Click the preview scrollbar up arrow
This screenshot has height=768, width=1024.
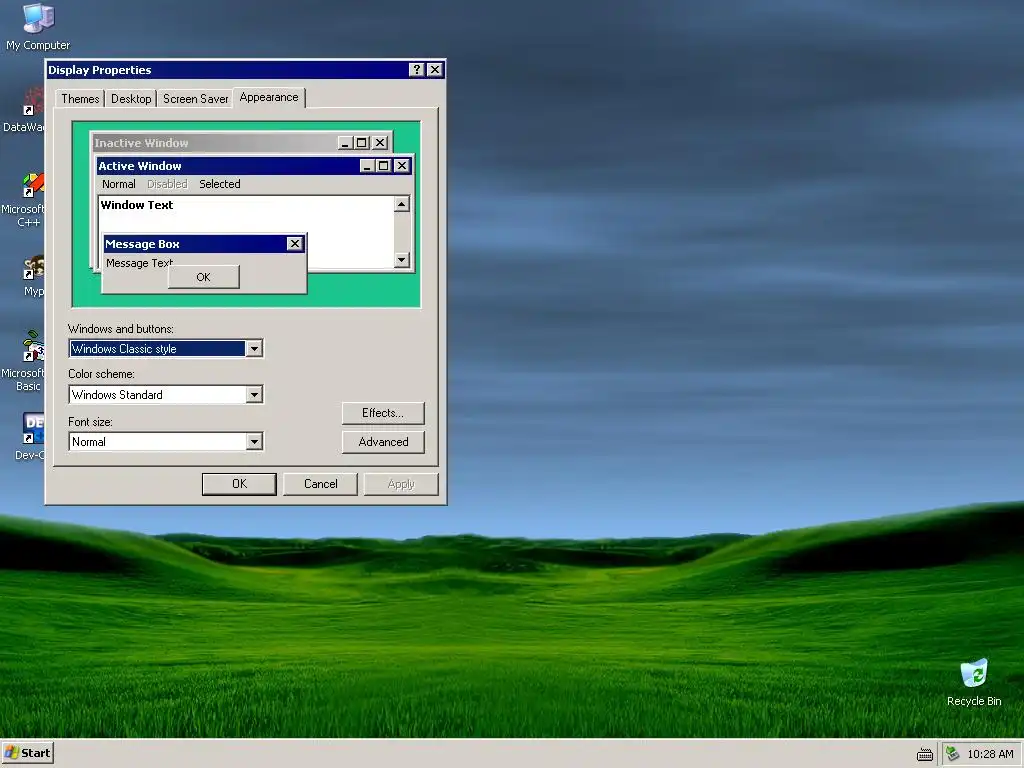pos(402,204)
